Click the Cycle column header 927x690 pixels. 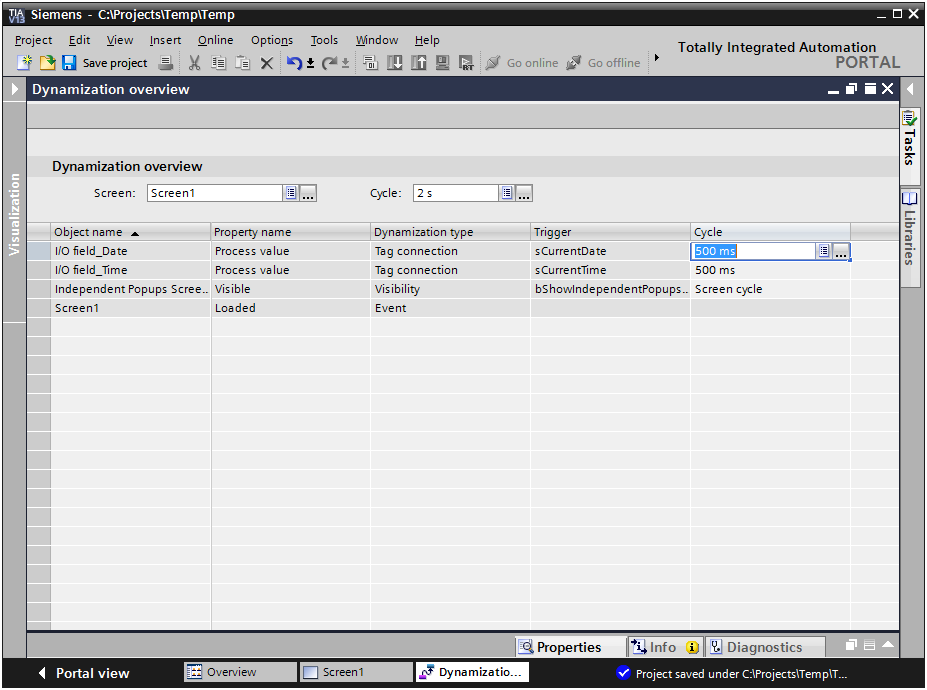tap(770, 232)
